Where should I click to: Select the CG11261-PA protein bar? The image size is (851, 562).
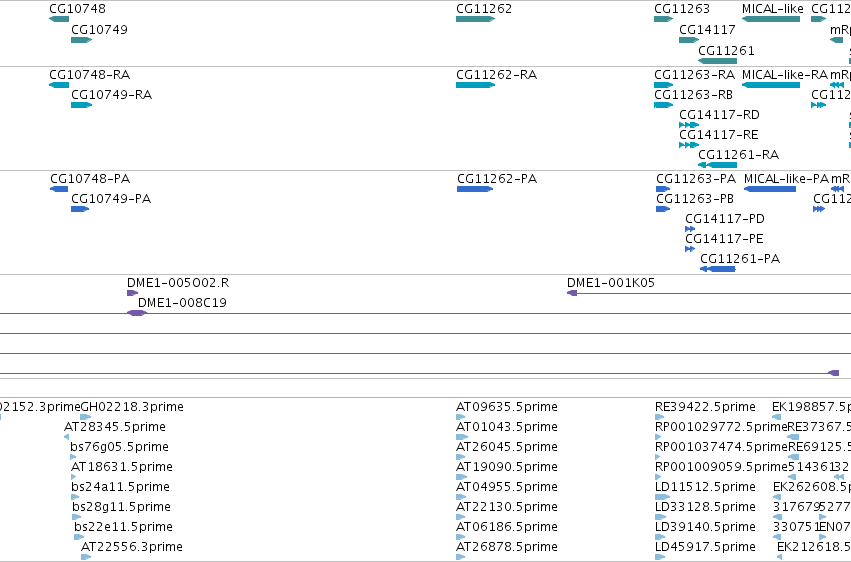(717, 269)
